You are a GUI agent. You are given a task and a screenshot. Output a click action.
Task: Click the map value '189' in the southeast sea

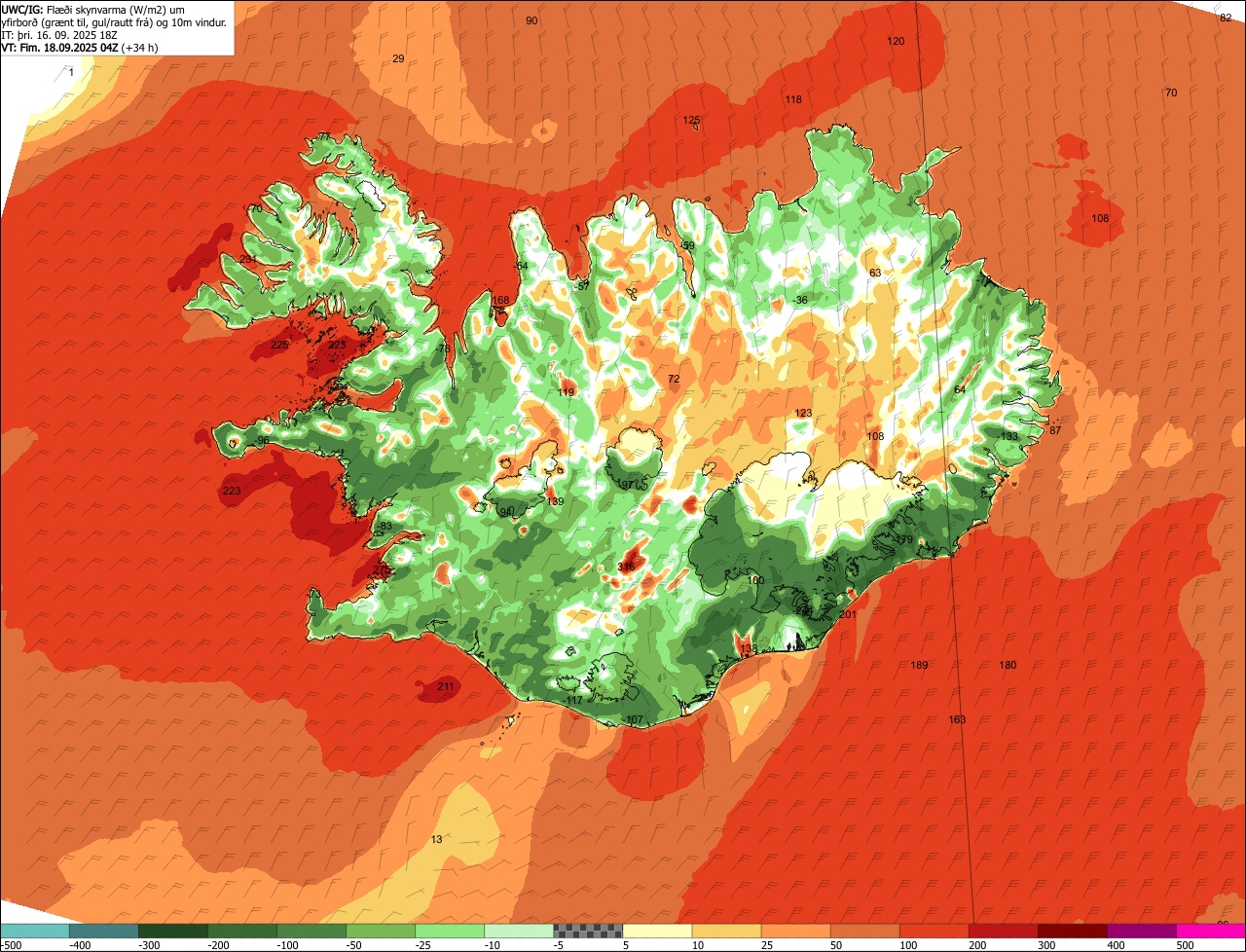tap(919, 665)
